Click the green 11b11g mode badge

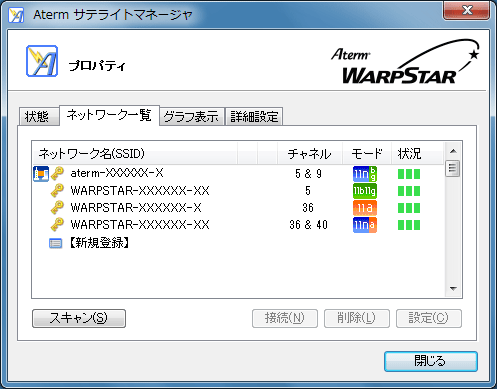tap(365, 191)
